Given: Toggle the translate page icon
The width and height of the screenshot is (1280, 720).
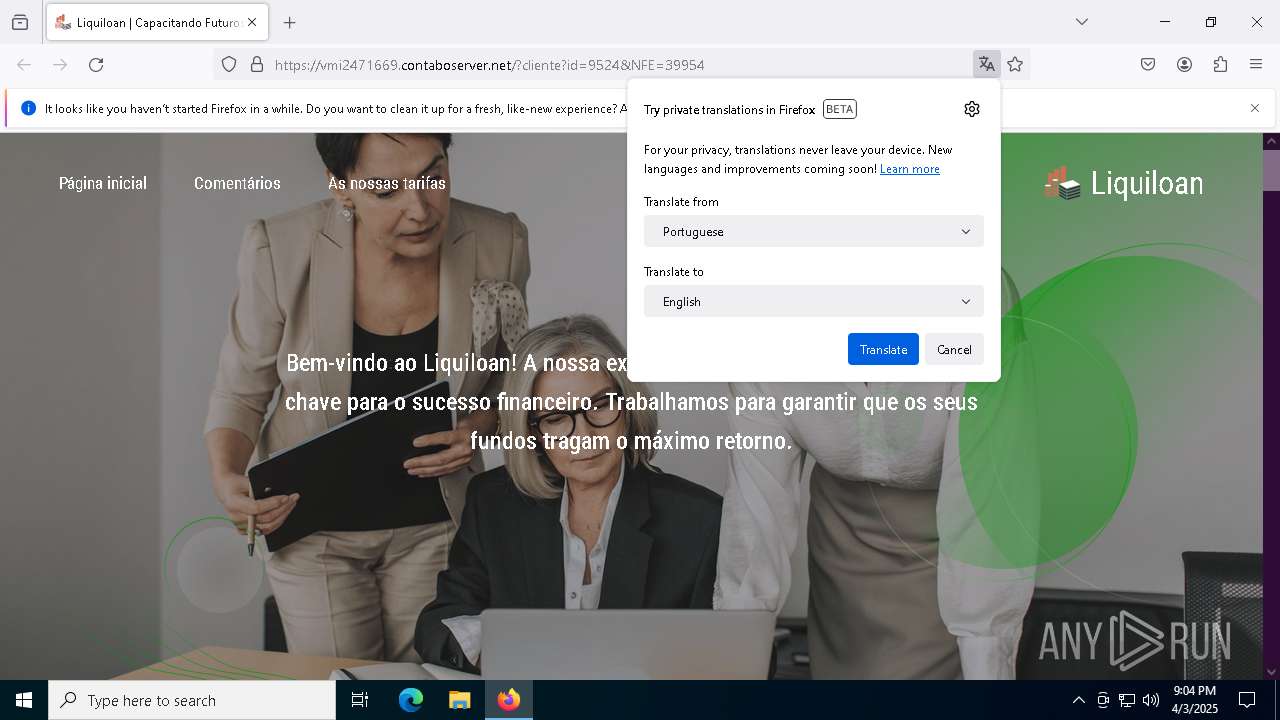Looking at the screenshot, I should 987,65.
